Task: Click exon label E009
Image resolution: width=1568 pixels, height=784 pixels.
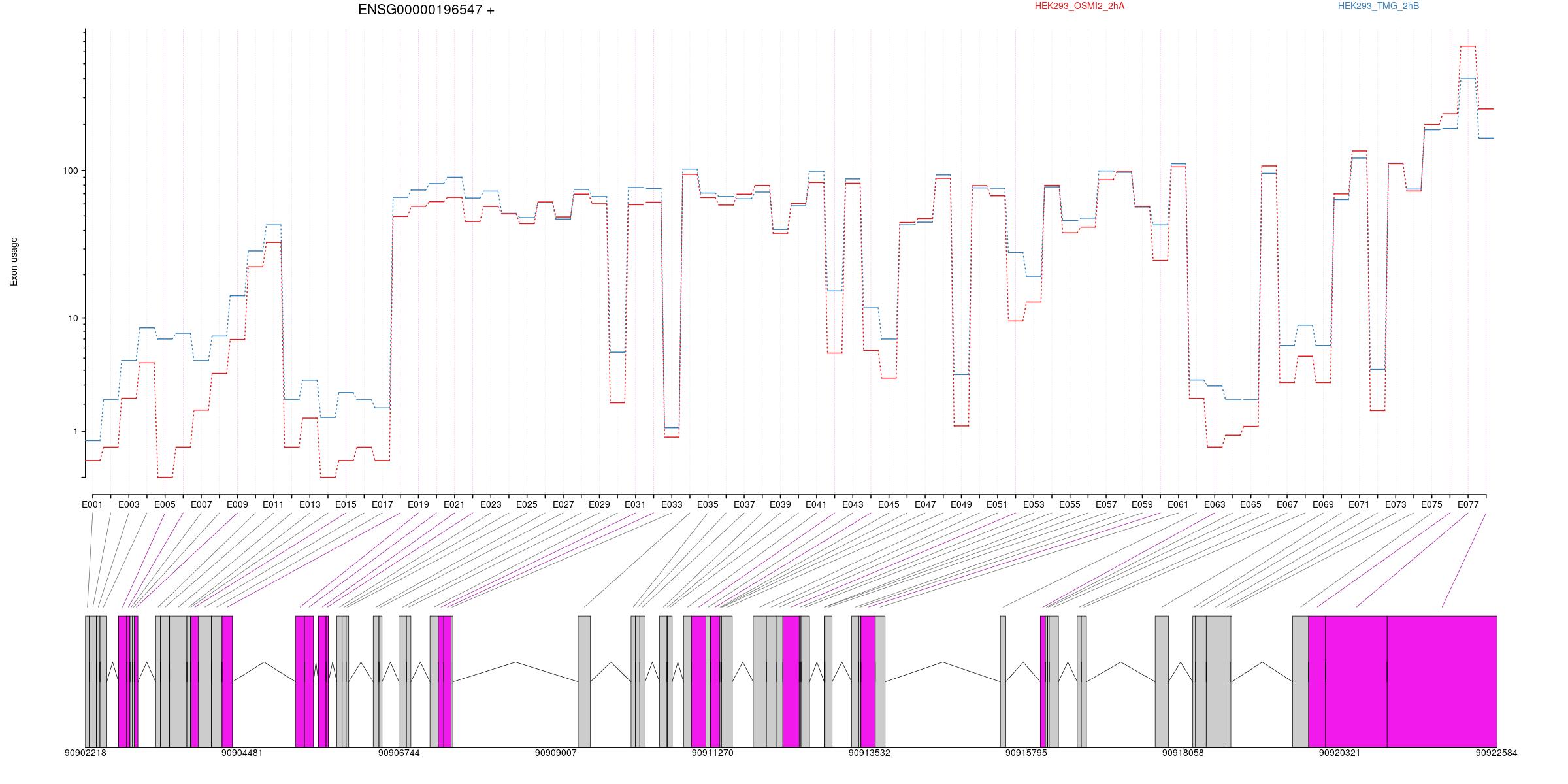Action: (x=237, y=504)
